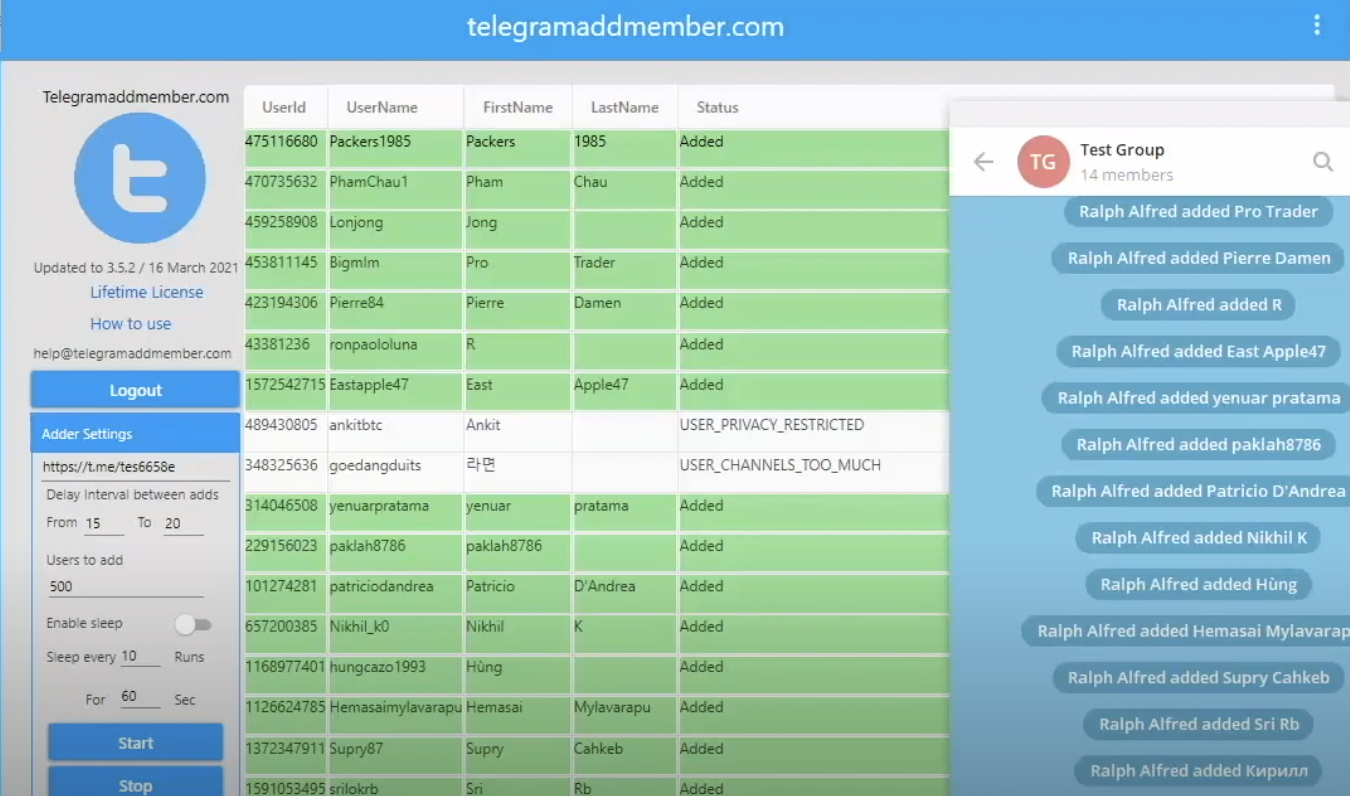The height and width of the screenshot is (796, 1350).
Task: Click the 14 members subtitle
Action: 1126,175
